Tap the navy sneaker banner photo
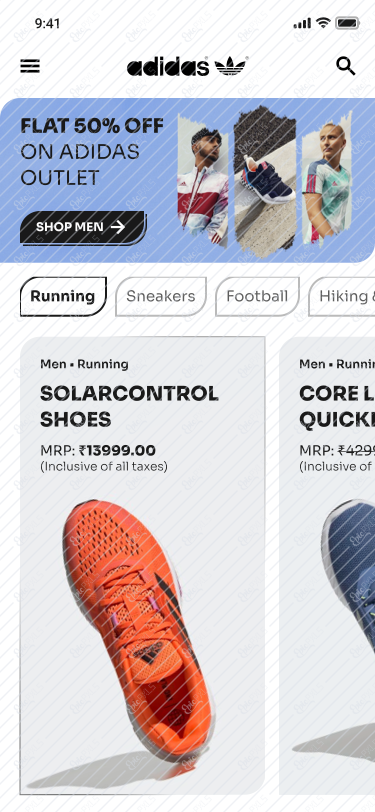The width and height of the screenshot is (375, 812). [x=265, y=180]
